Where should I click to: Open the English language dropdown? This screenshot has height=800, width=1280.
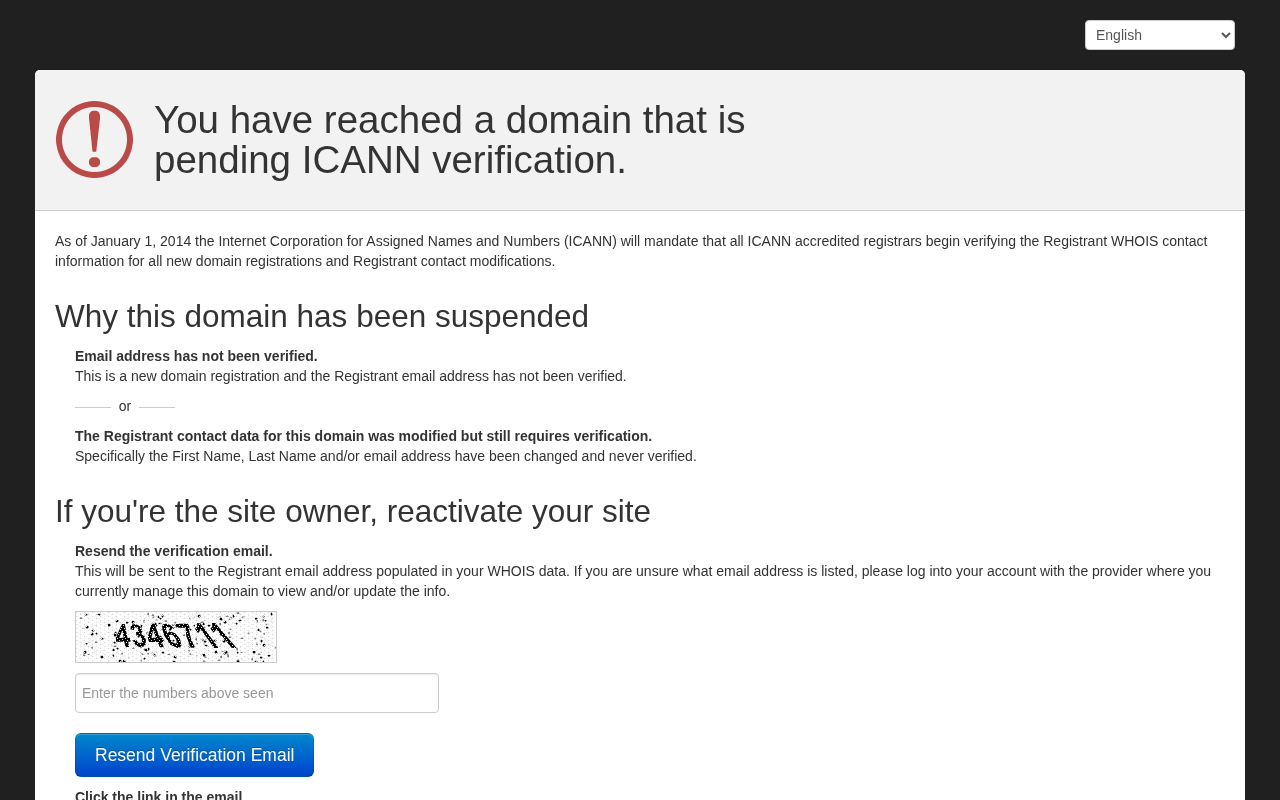coord(1159,35)
